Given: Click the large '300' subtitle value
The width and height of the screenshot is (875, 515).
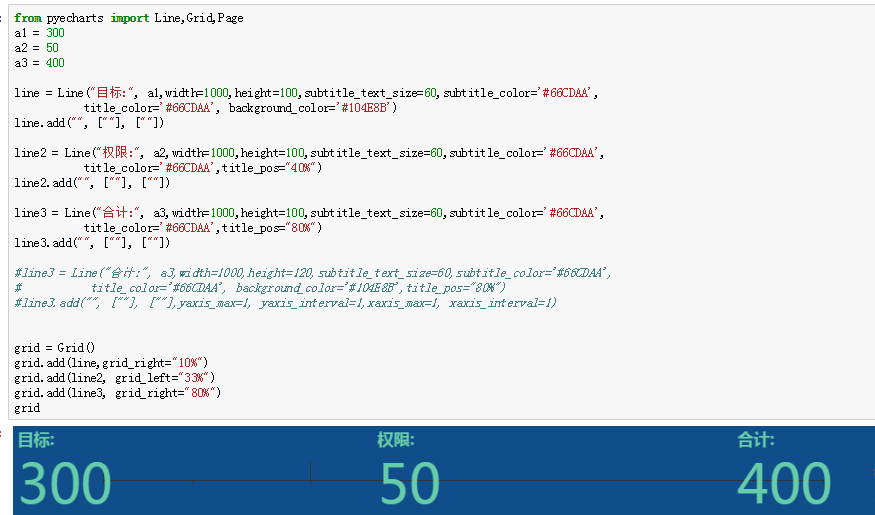Looking at the screenshot, I should coord(65,483).
